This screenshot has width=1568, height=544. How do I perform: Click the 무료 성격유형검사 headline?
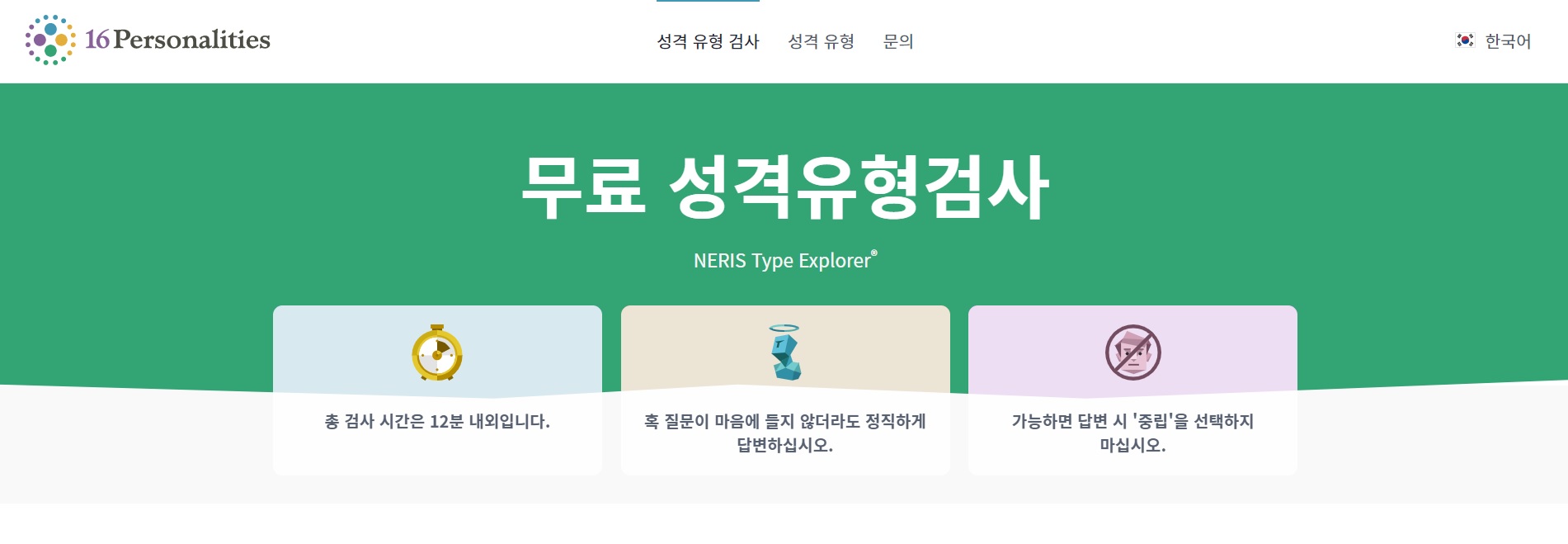(784, 188)
